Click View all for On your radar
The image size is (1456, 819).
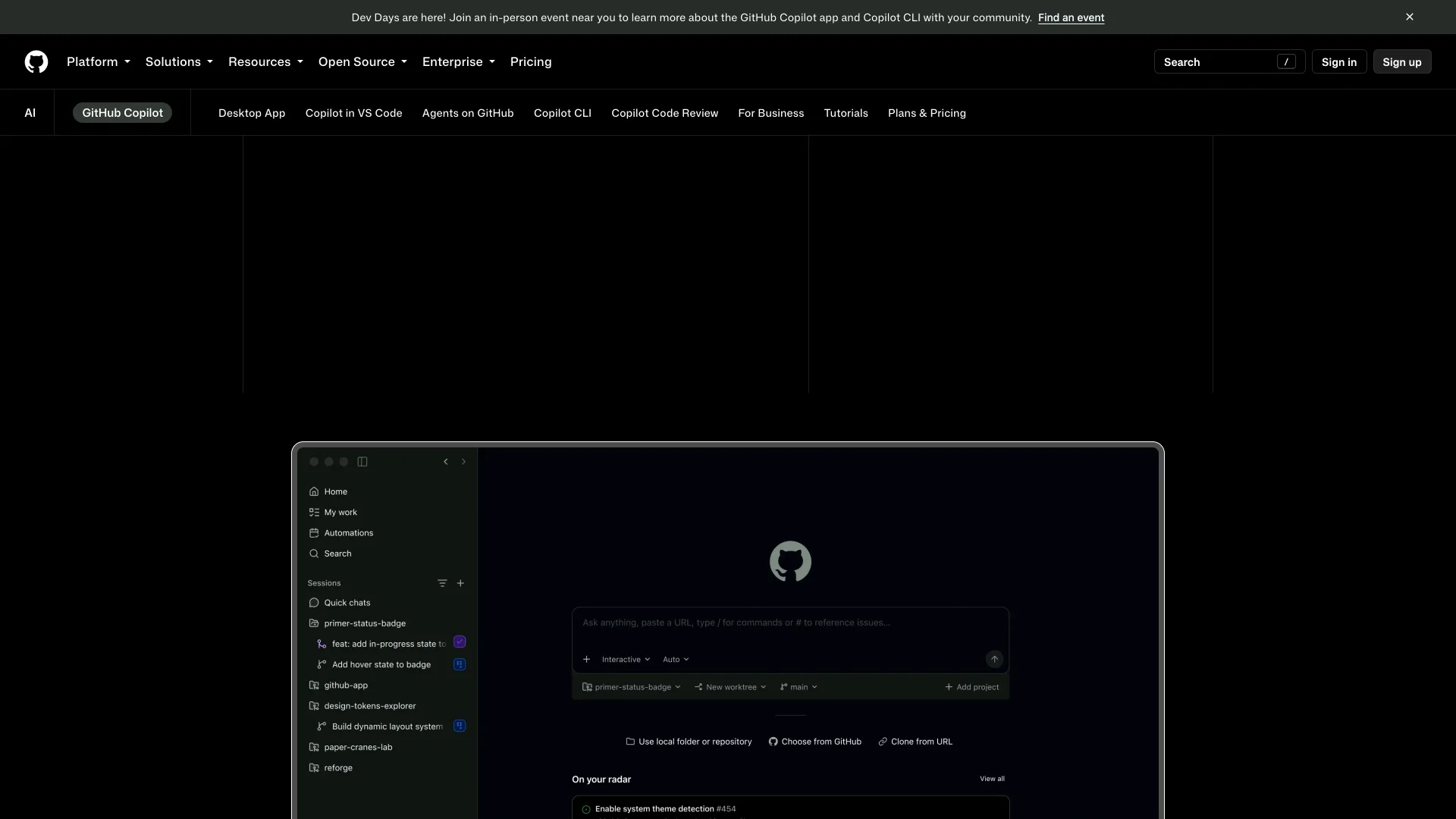point(992,779)
